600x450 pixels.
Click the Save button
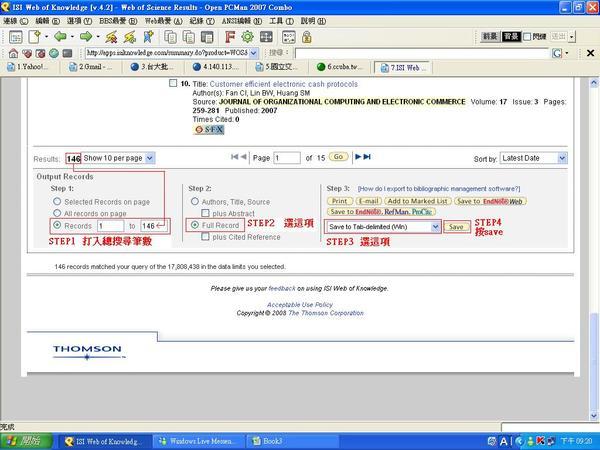[x=456, y=227]
